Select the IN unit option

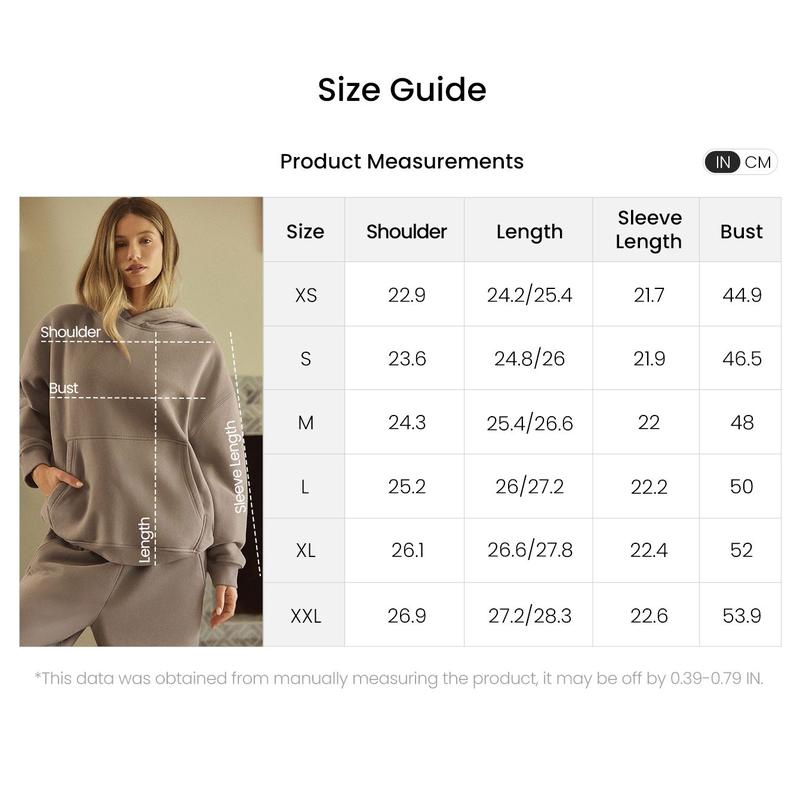point(723,162)
